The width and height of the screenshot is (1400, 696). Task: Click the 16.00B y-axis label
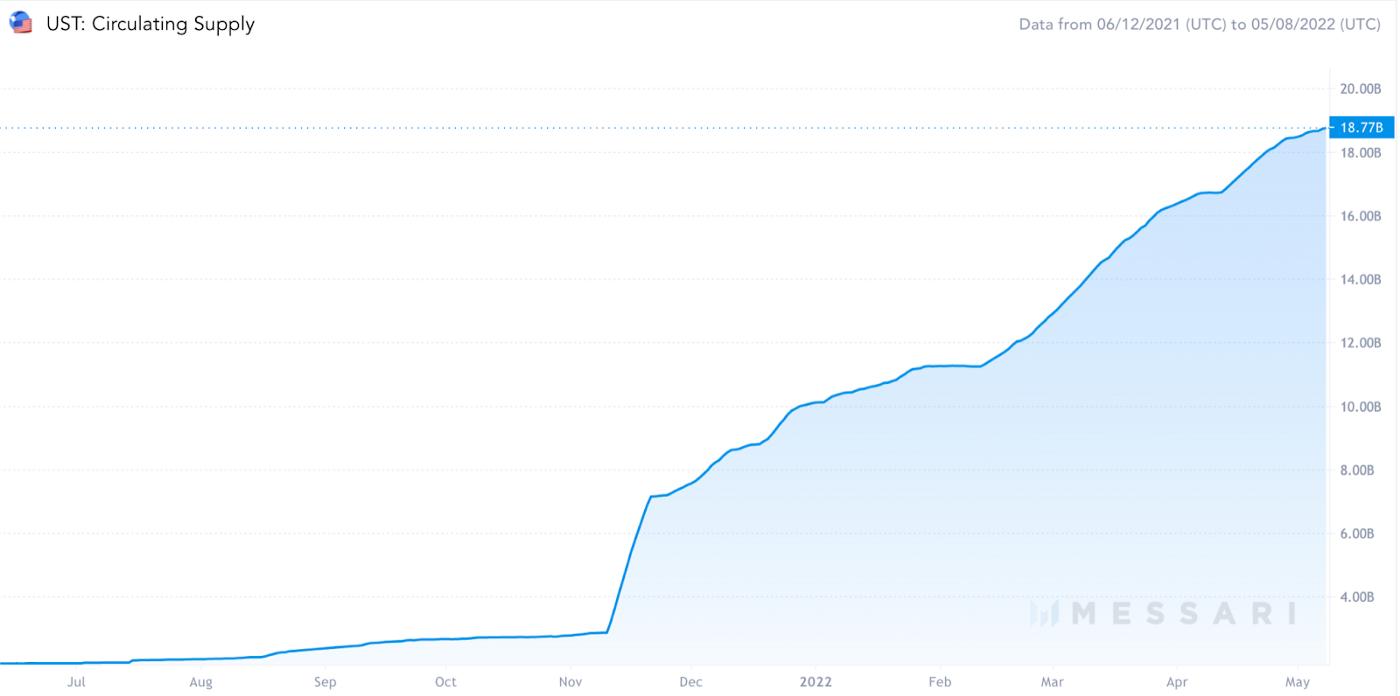coord(1360,216)
